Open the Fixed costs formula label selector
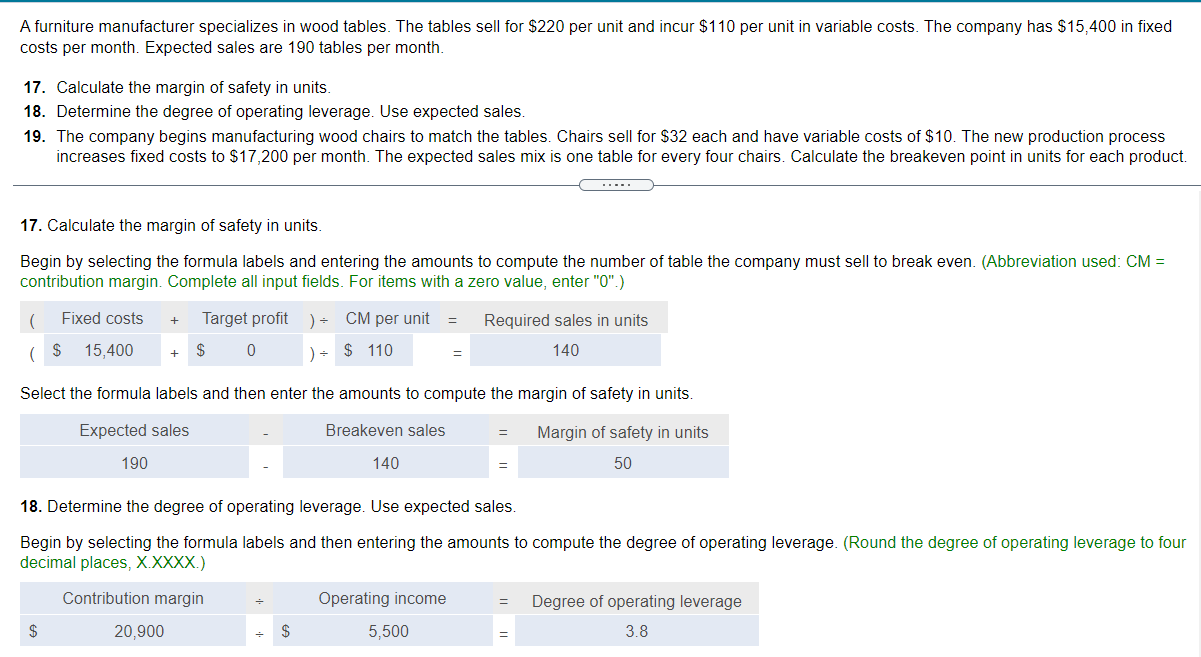The image size is (1201, 657). [101, 318]
